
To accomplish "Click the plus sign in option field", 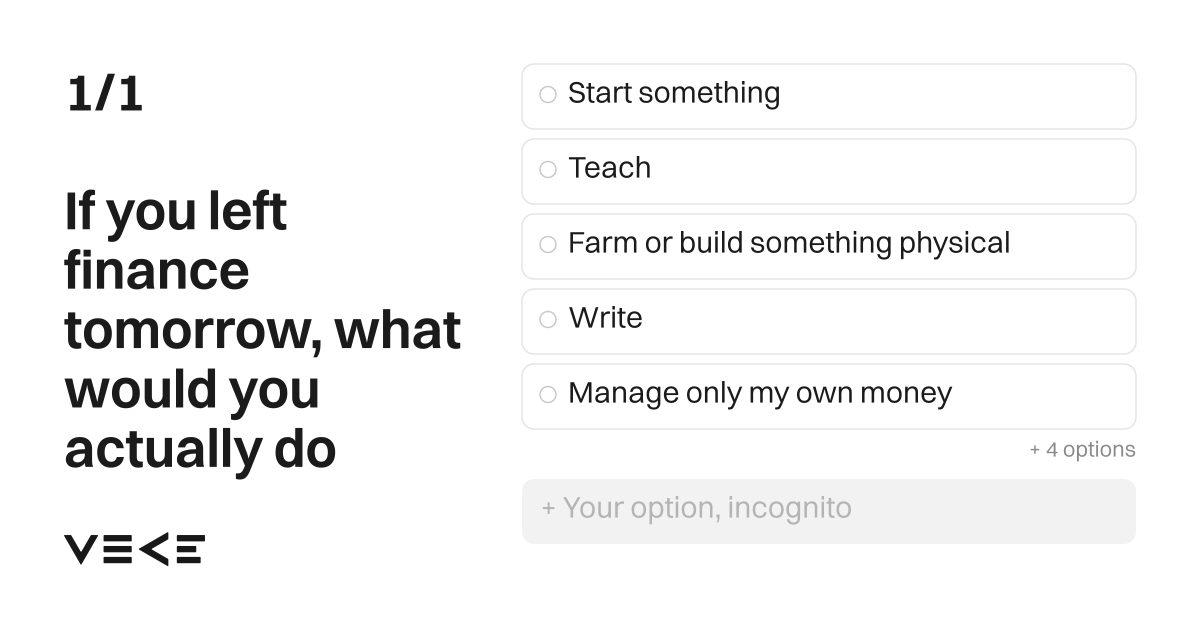I will (x=548, y=509).
